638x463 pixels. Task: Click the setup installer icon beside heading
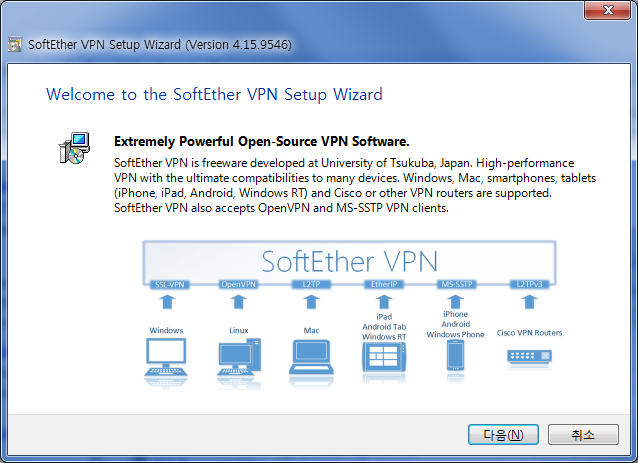74,148
